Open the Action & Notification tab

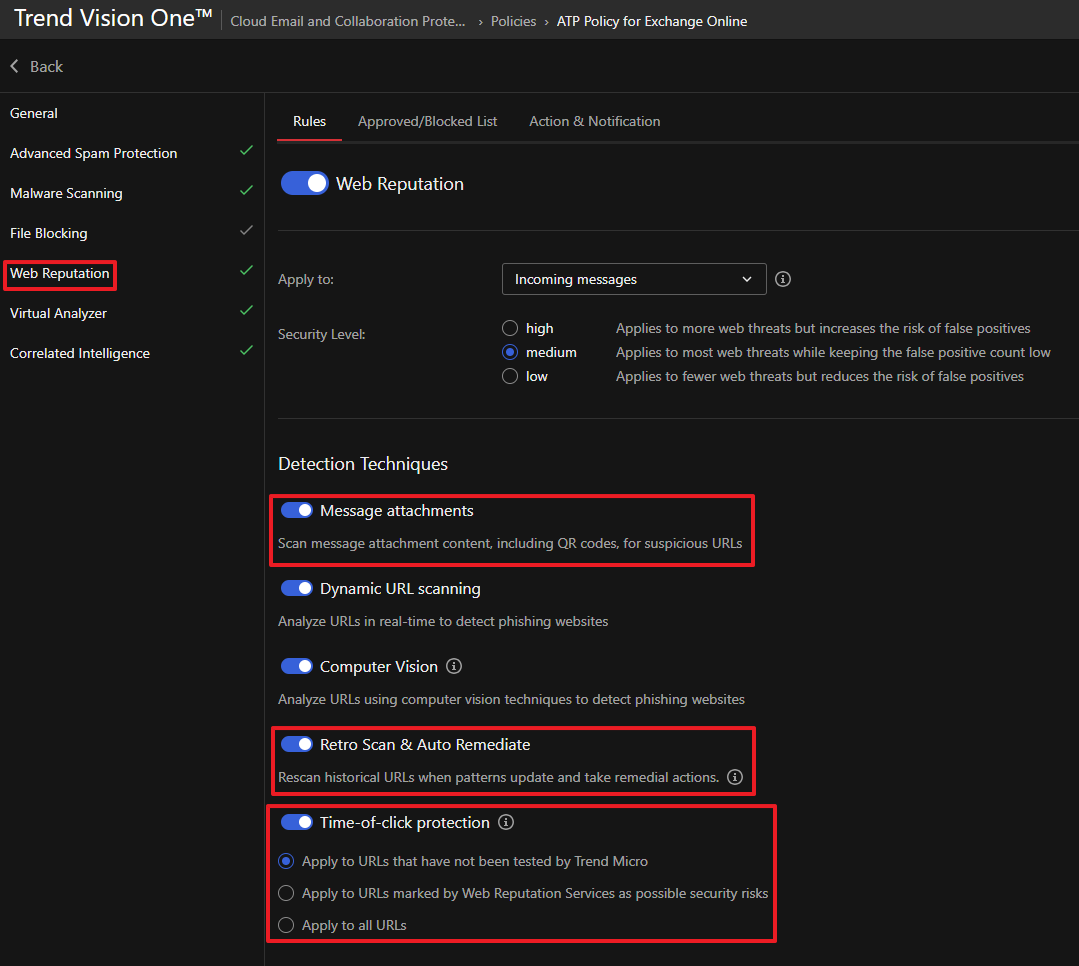point(594,121)
